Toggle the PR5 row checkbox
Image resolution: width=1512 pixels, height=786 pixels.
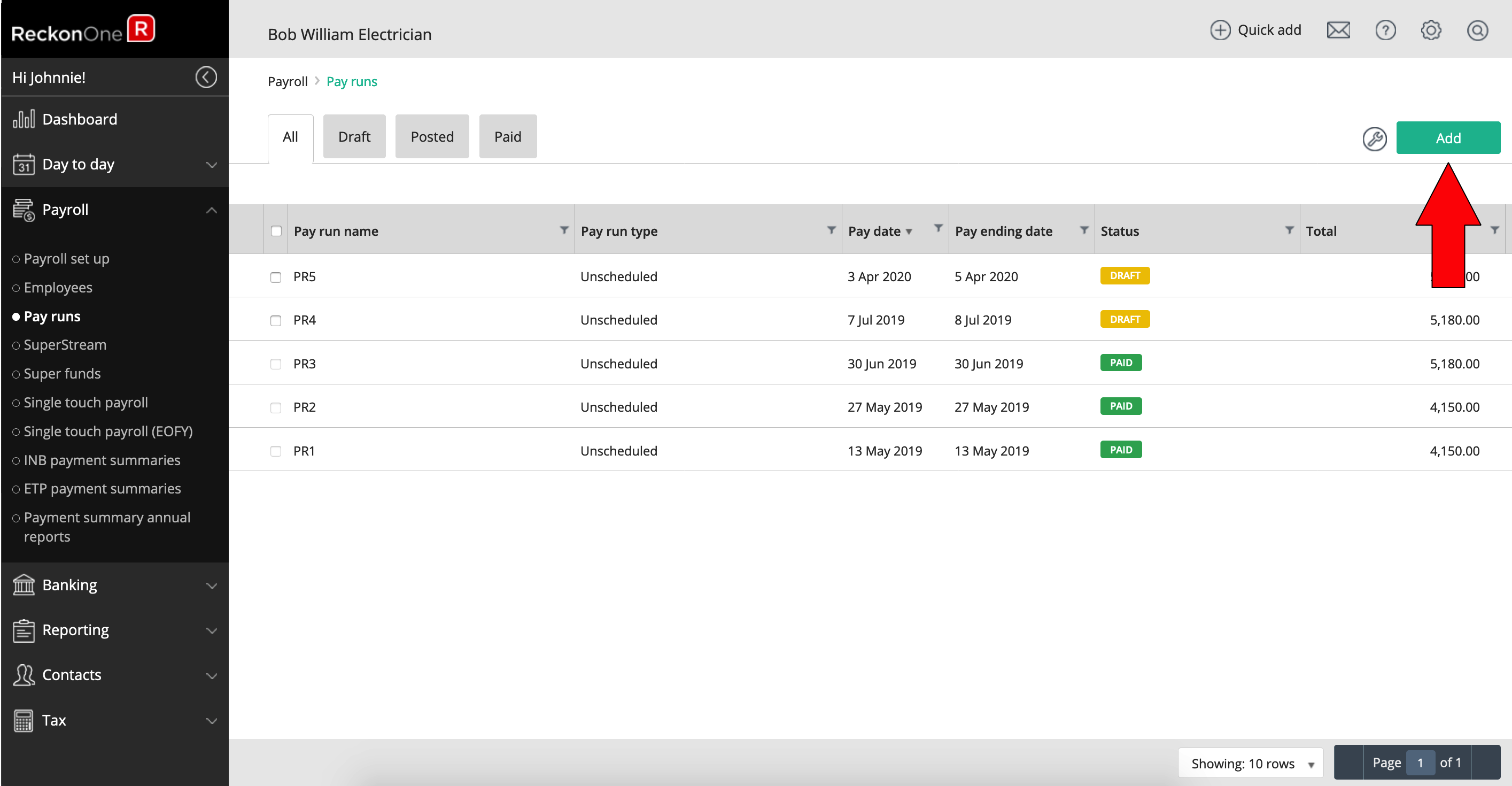(276, 276)
